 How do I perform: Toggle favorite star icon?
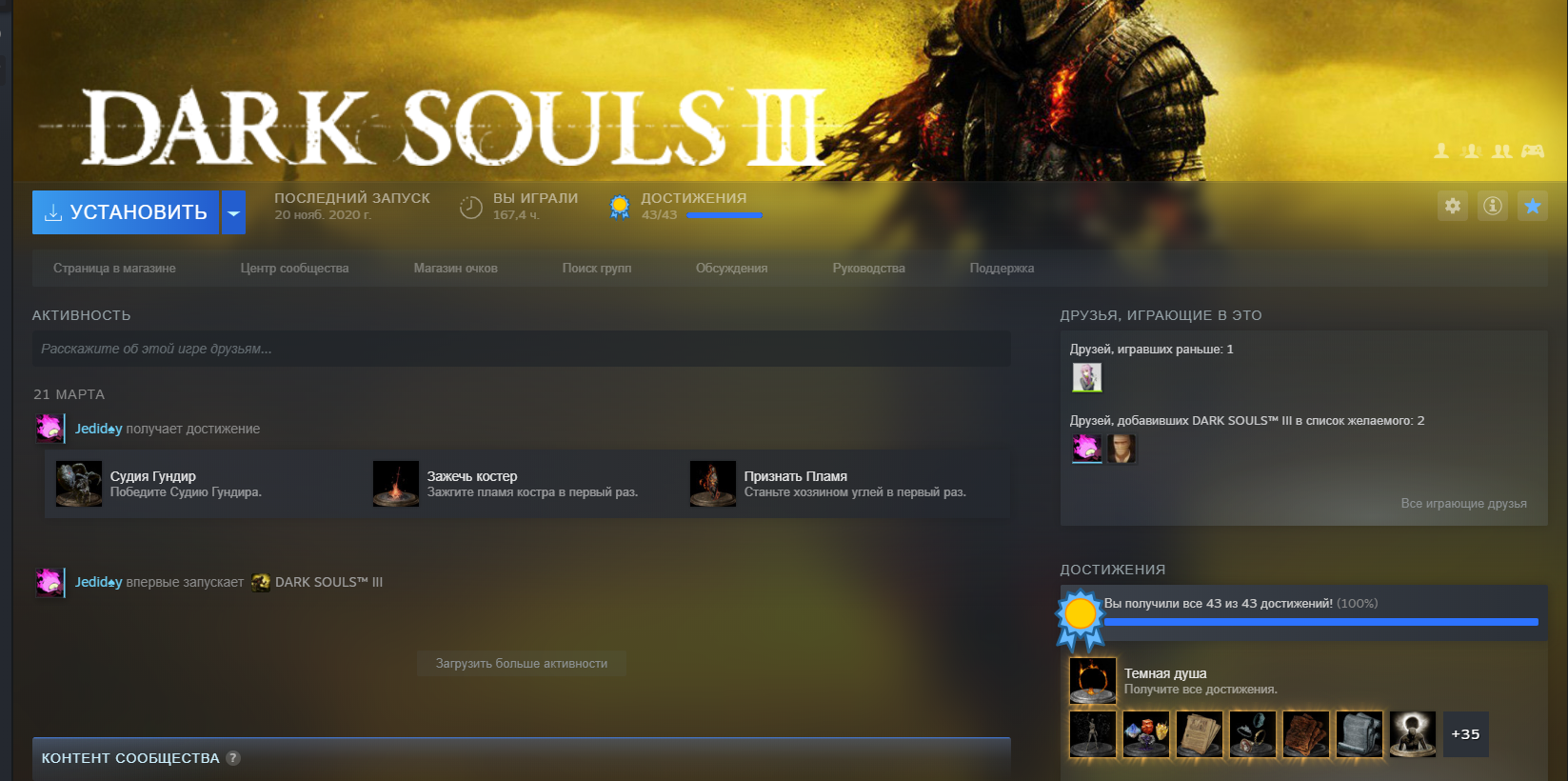point(1533,206)
